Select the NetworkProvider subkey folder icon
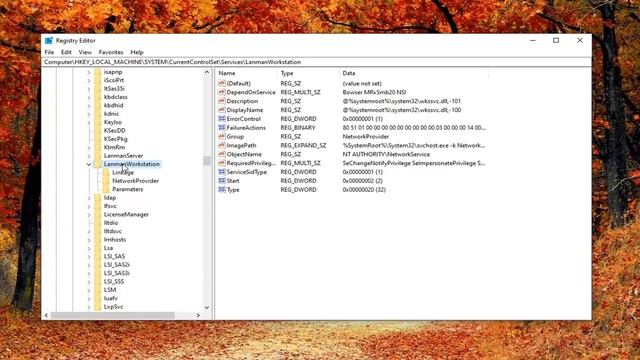This screenshot has width=640, height=360. (x=106, y=181)
